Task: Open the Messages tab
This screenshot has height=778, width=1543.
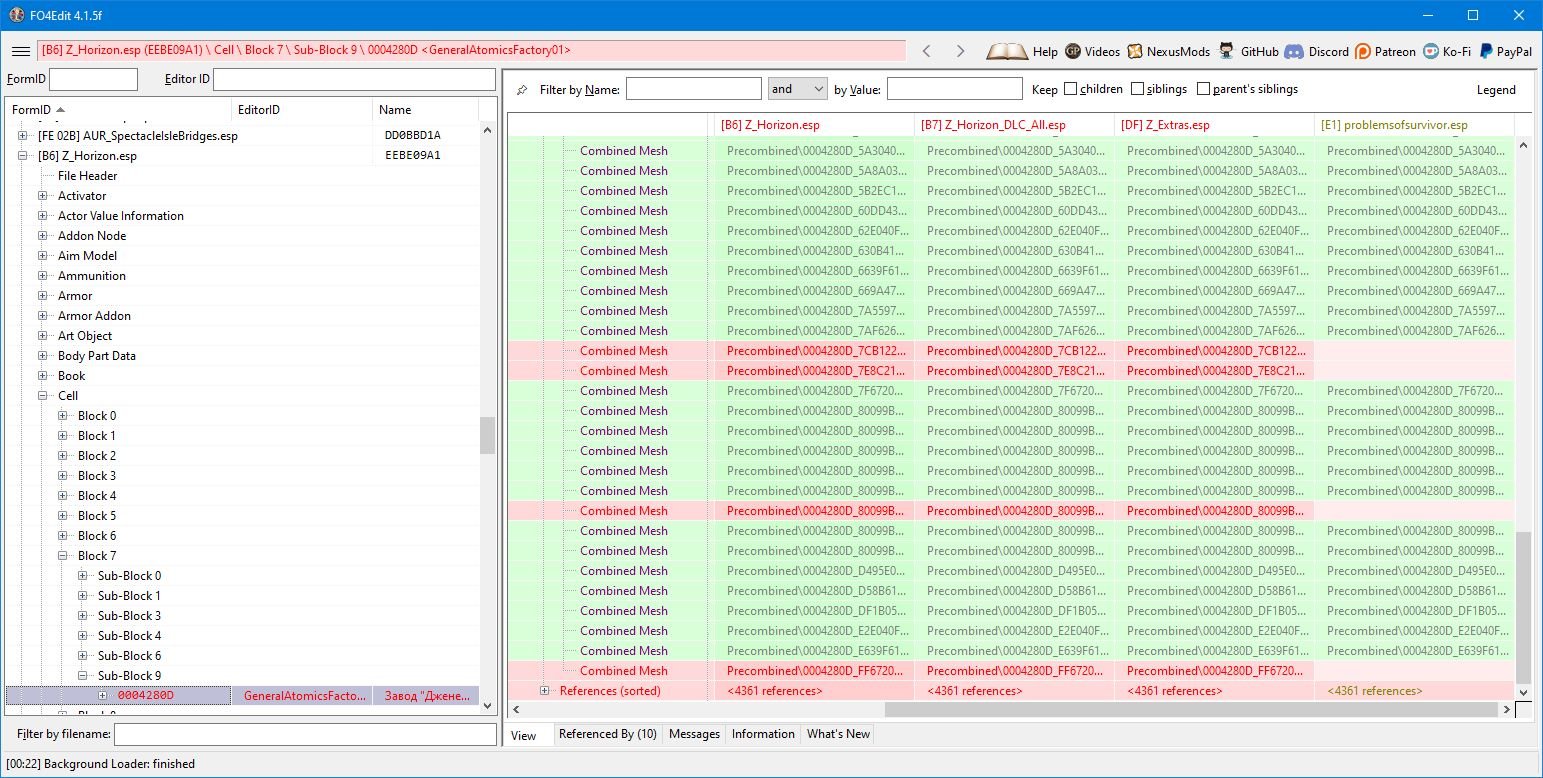Action: click(x=694, y=734)
